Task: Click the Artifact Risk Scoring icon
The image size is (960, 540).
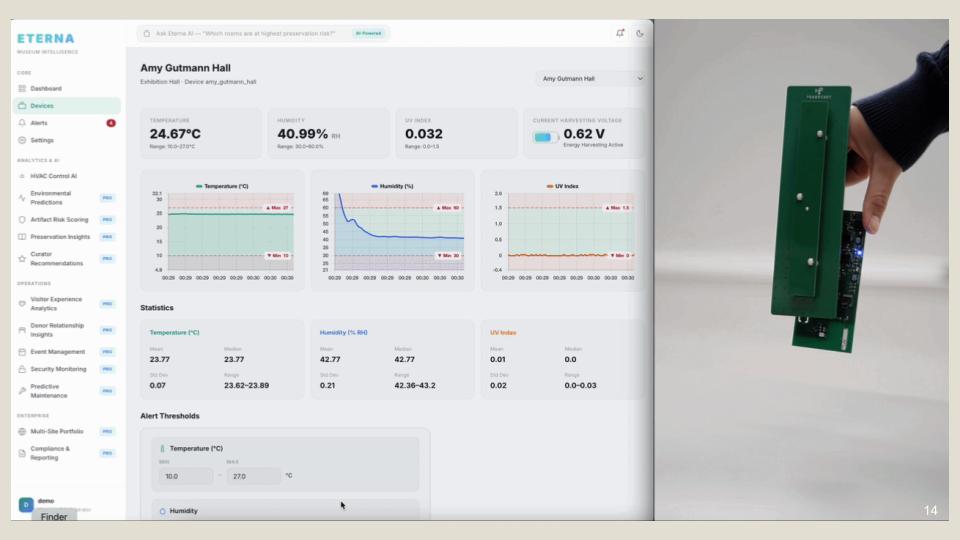Action: (22, 220)
